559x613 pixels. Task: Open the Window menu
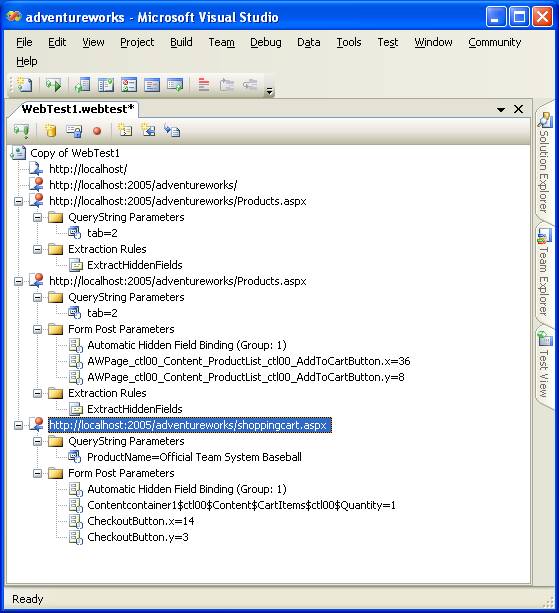tap(433, 42)
